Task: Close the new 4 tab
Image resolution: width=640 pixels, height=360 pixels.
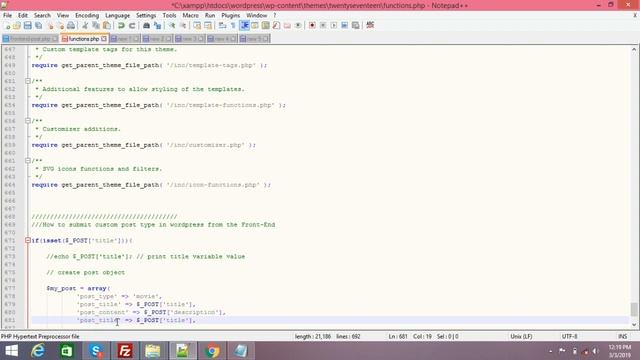Action: click(x=233, y=39)
